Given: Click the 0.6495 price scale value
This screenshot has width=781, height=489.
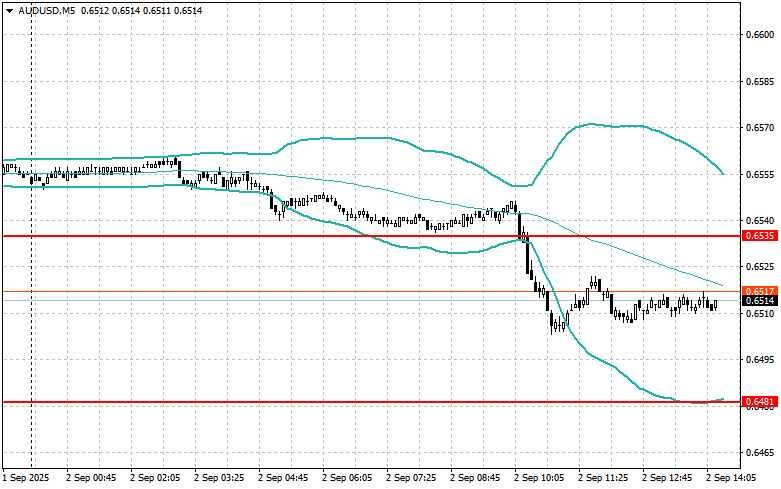Looking at the screenshot, I should 760,360.
